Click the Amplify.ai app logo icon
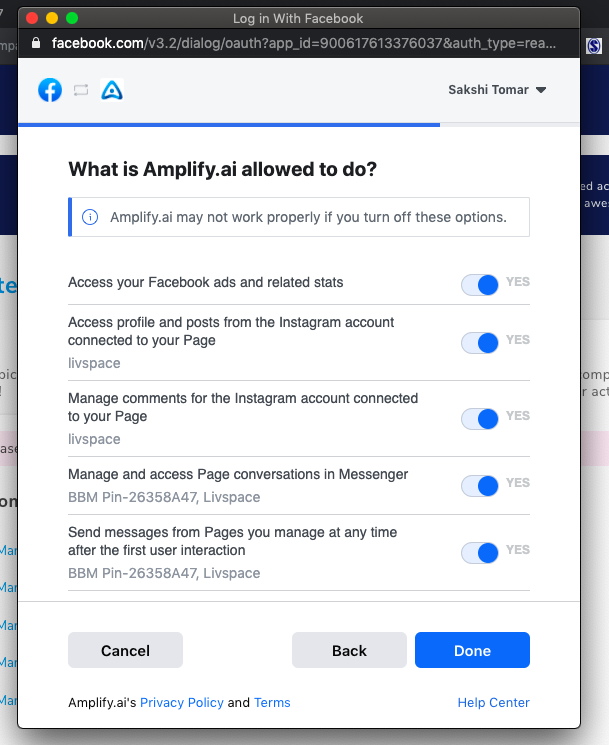Viewport: 609px width, 745px height. point(112,90)
